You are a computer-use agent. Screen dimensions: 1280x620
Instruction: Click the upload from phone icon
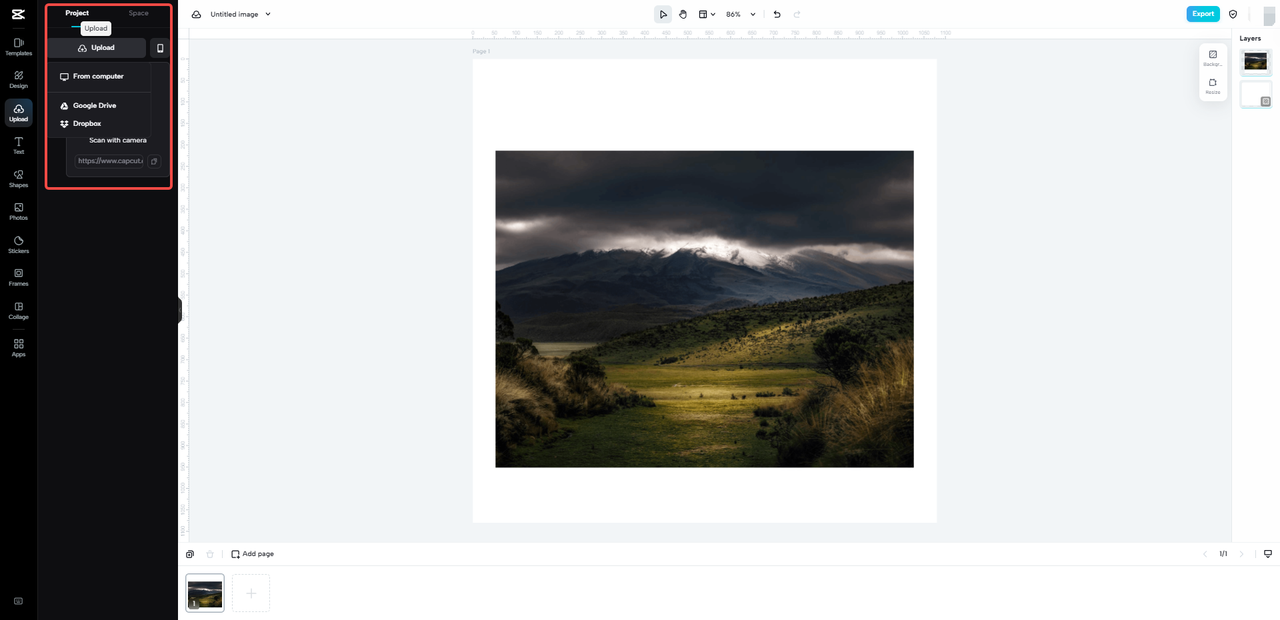coord(160,48)
